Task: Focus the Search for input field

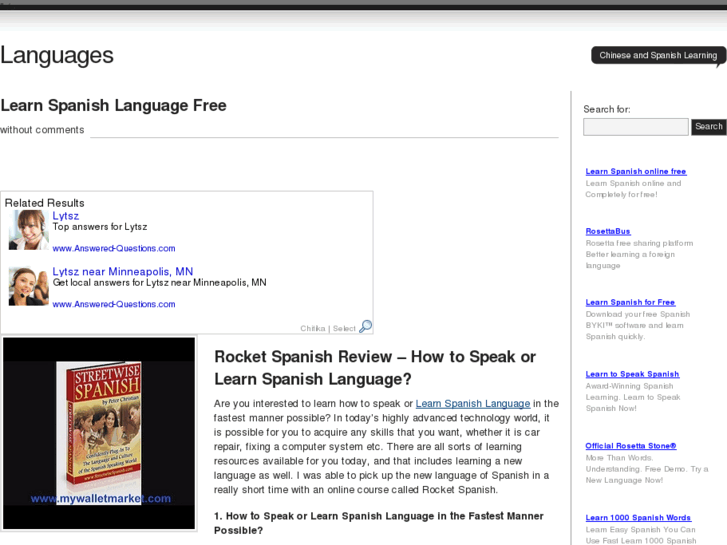Action: pos(636,127)
